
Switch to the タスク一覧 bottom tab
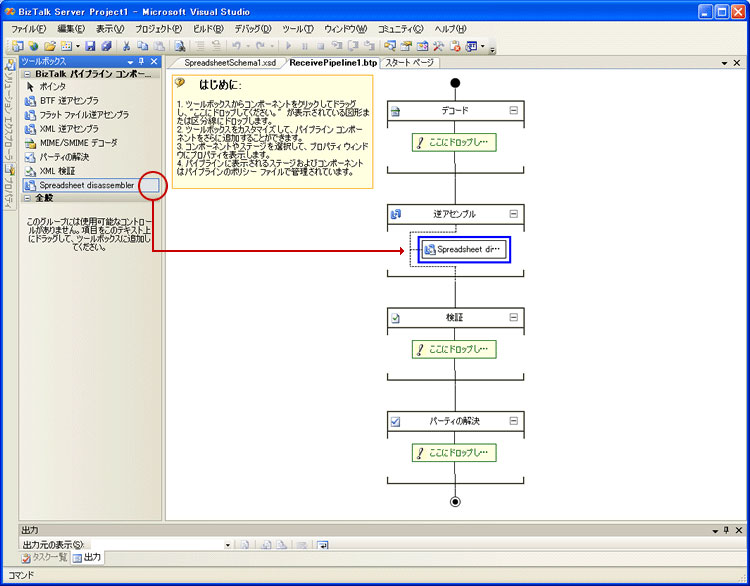pos(45,557)
